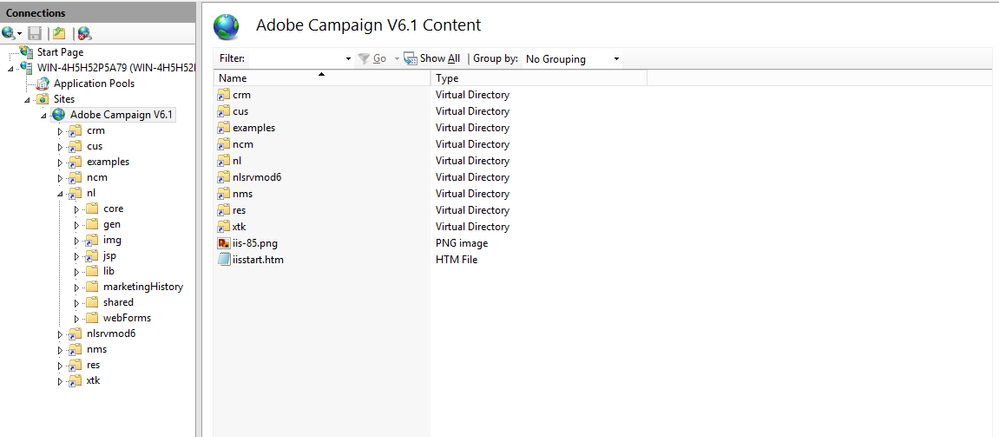Click the iis-85.png image file icon

pyautogui.click(x=224, y=243)
